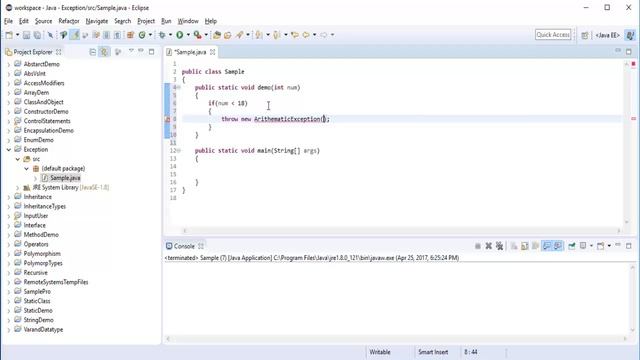Open the Refactor menu
The image size is (640, 360).
coord(69,21)
